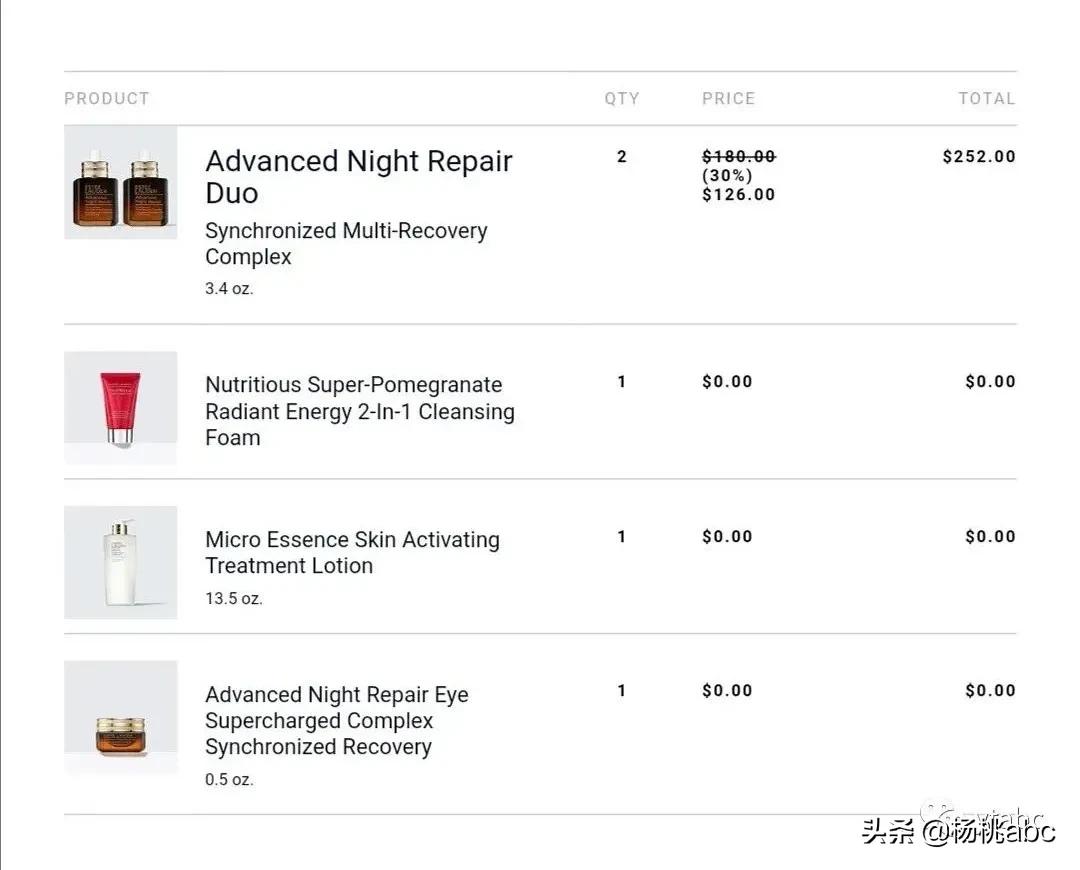
Task: Click the Eye Supercharged Complex jar image
Action: click(x=120, y=717)
